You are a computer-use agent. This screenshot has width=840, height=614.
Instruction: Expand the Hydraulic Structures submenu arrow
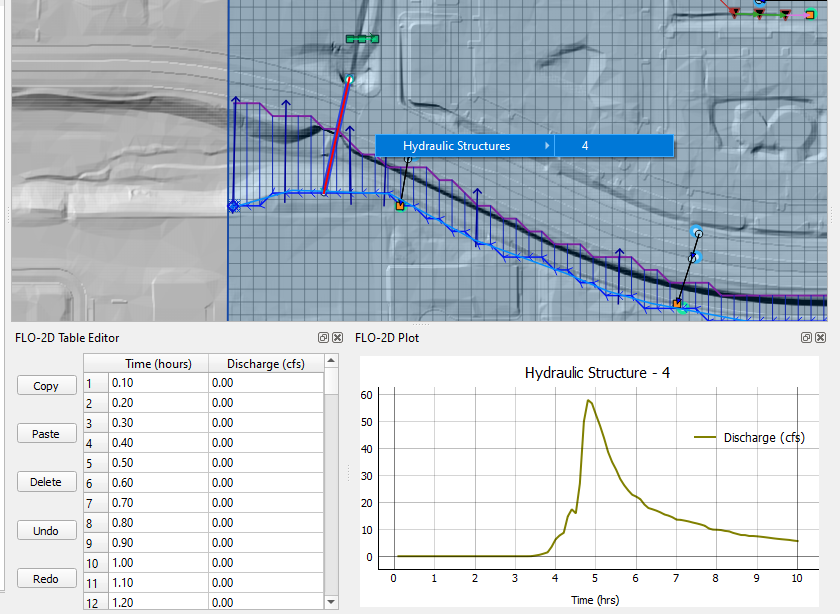tap(547, 146)
